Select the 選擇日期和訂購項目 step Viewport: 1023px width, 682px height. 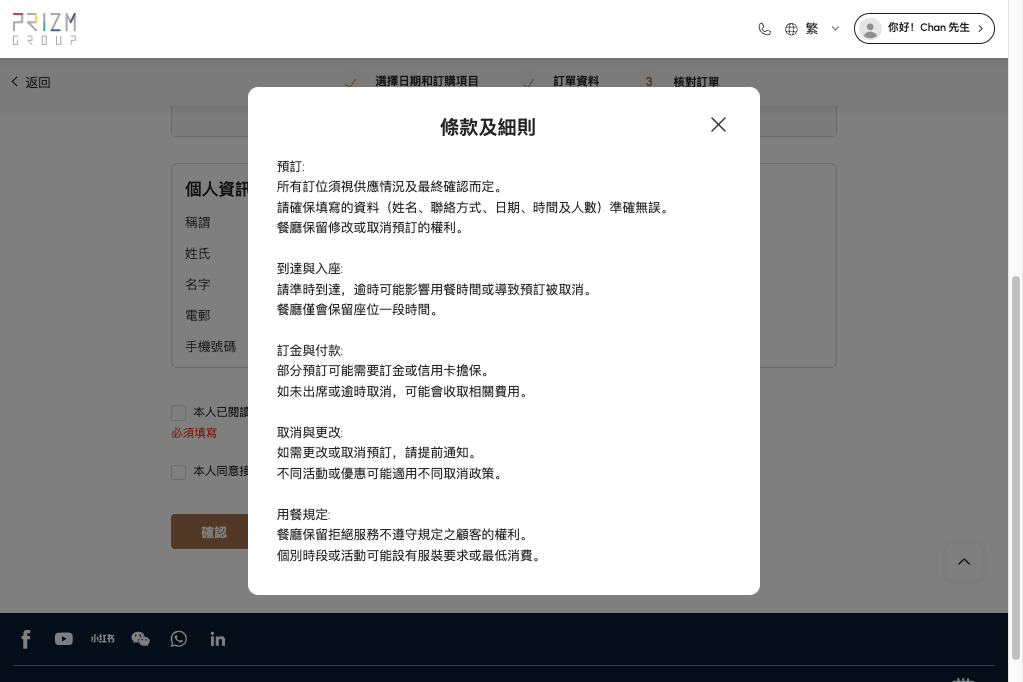[x=427, y=81]
